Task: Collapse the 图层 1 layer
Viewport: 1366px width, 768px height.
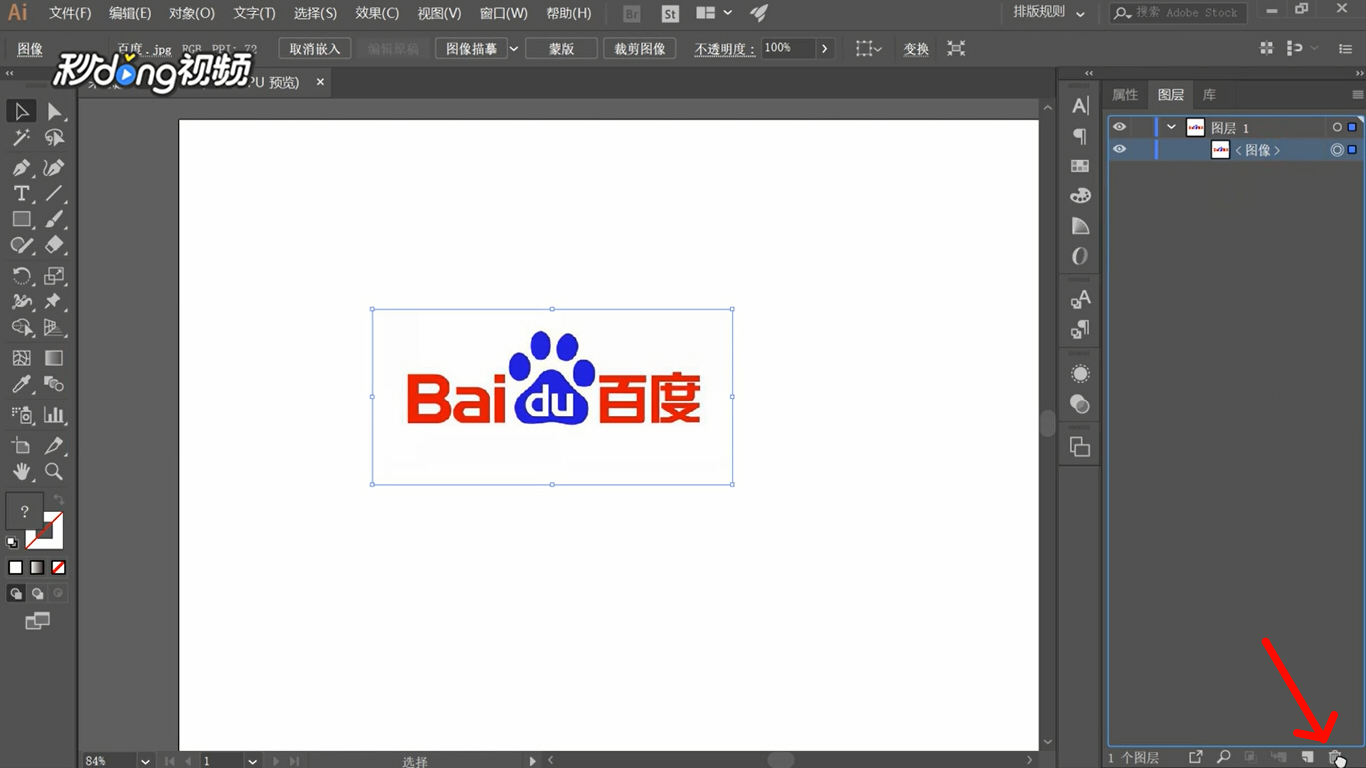Action: pyautogui.click(x=1170, y=127)
